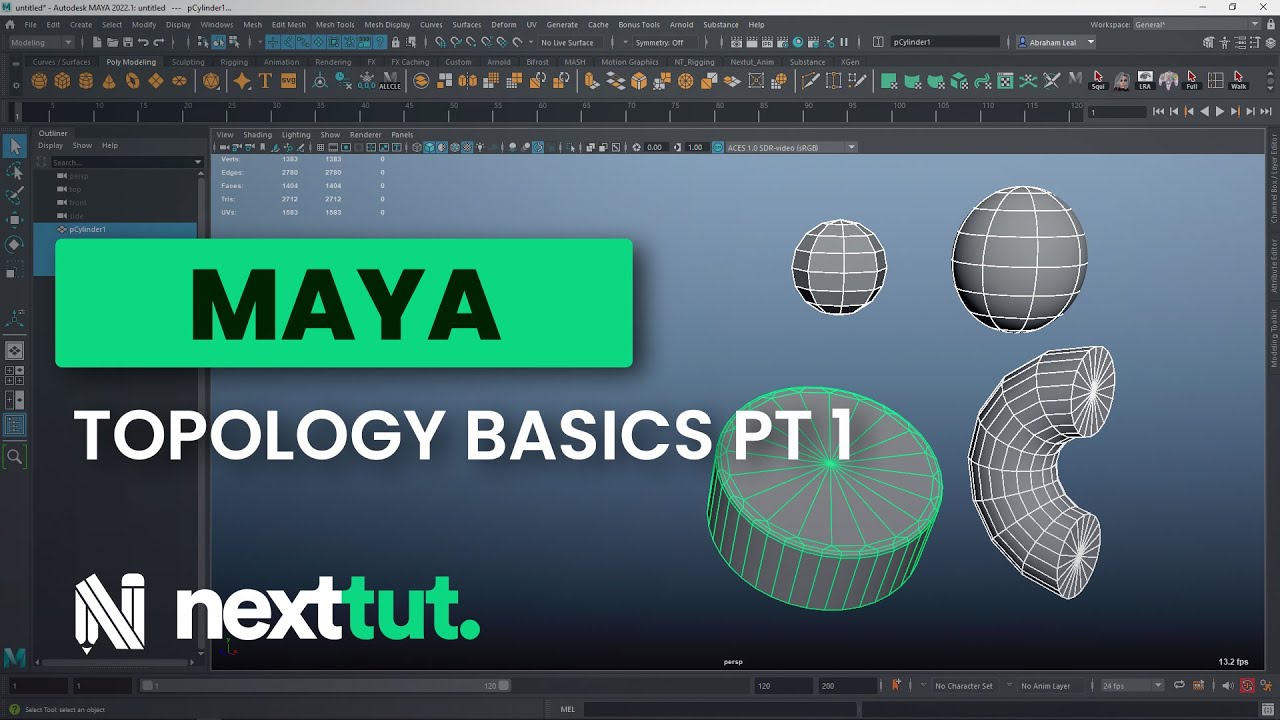Toggle the lock selection padlock icon
This screenshot has height=720, width=1280.
click(396, 42)
